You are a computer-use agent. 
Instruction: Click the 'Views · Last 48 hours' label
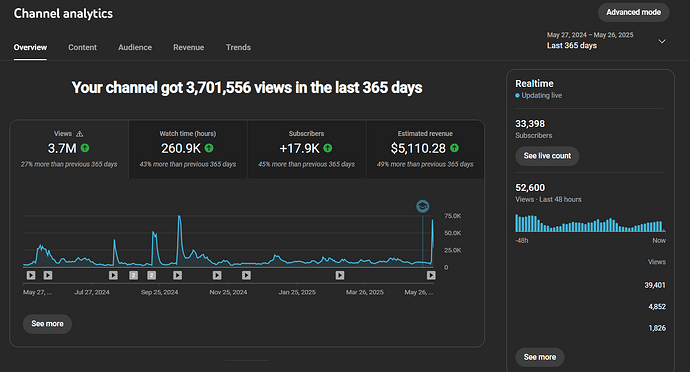(548, 199)
